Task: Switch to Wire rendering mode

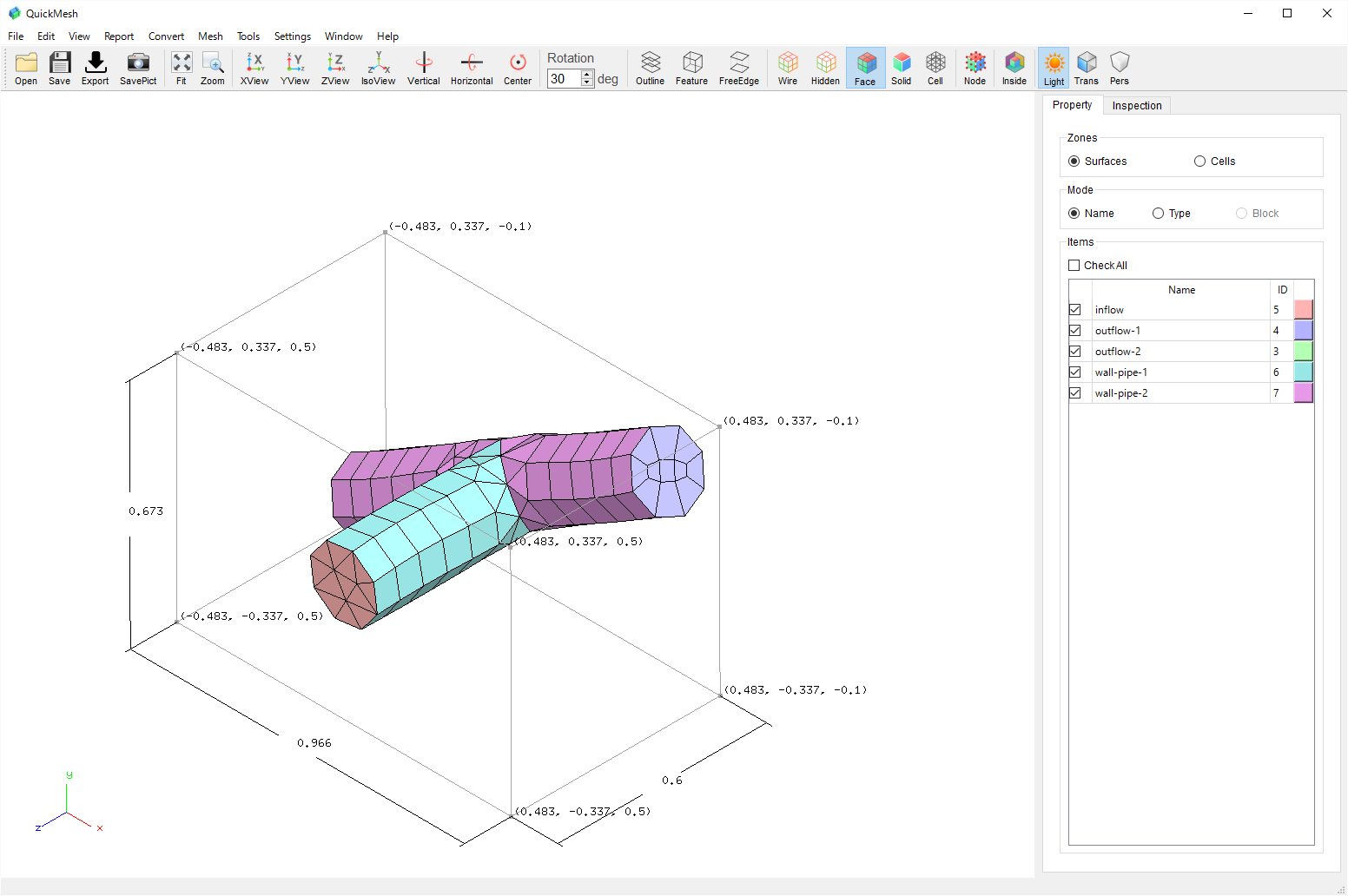Action: pyautogui.click(x=788, y=68)
